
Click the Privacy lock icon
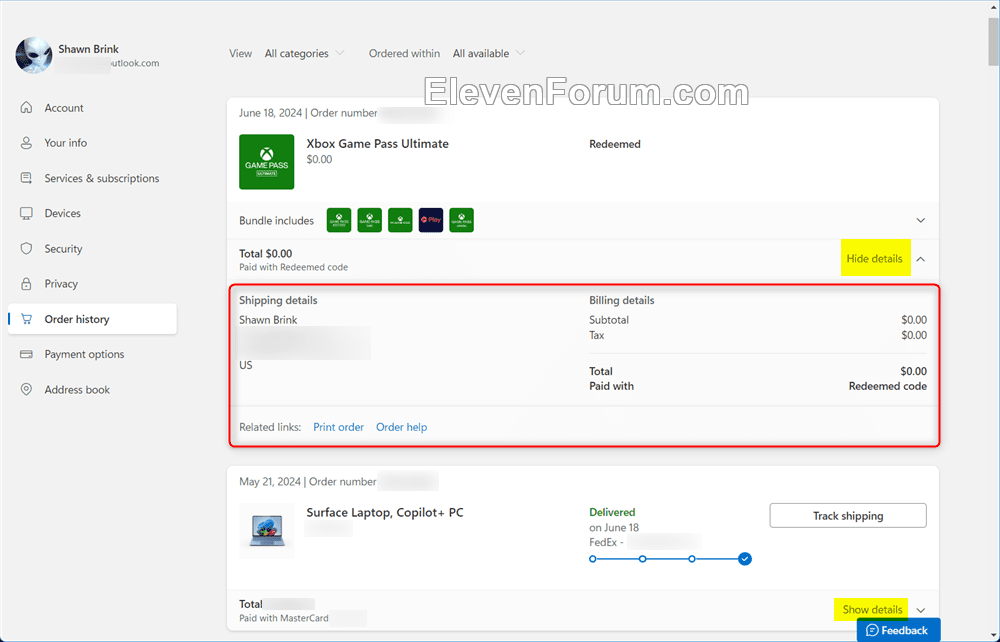pos(26,284)
